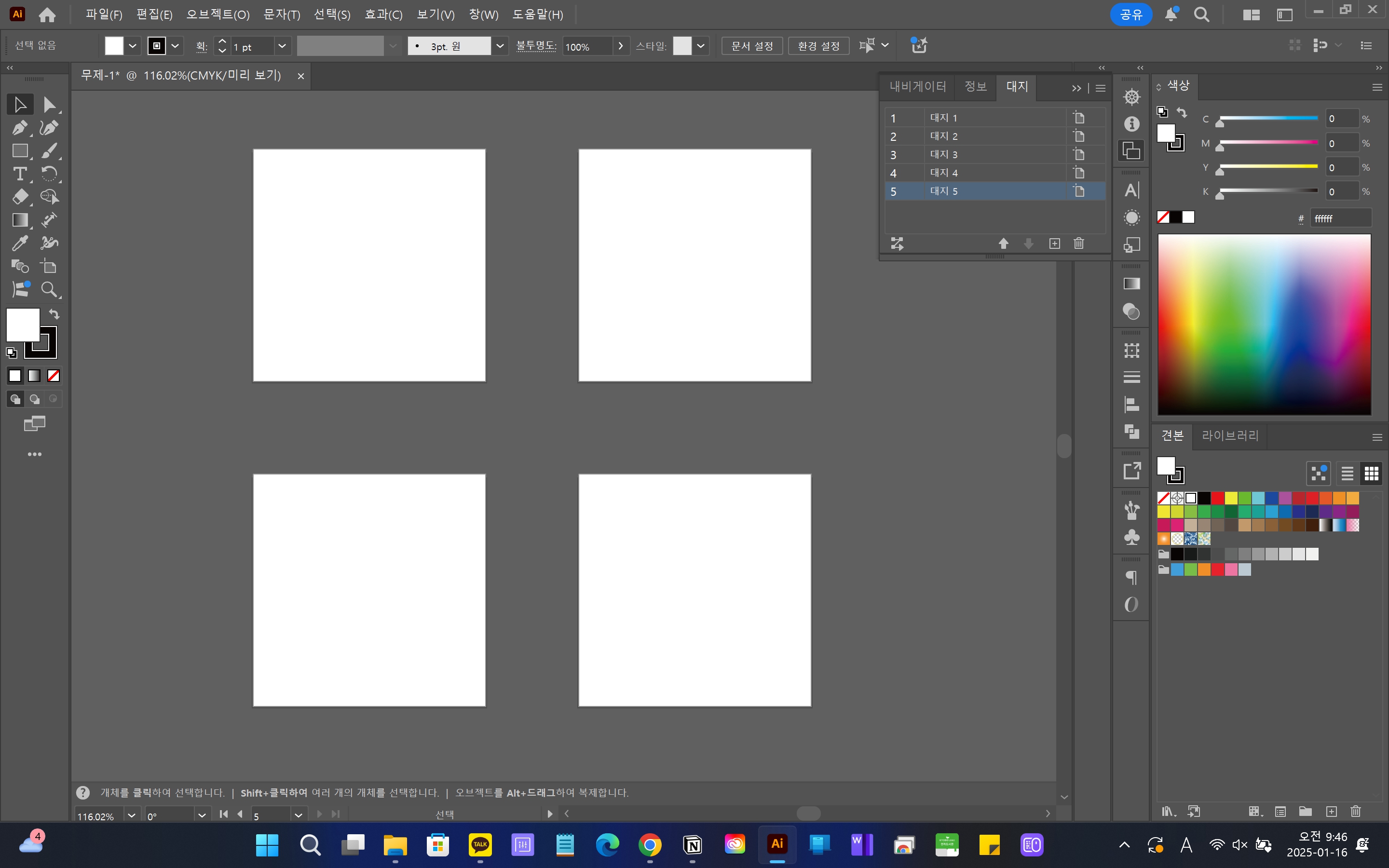
Task: Select the Zoom tool in toolbar
Action: click(x=49, y=289)
